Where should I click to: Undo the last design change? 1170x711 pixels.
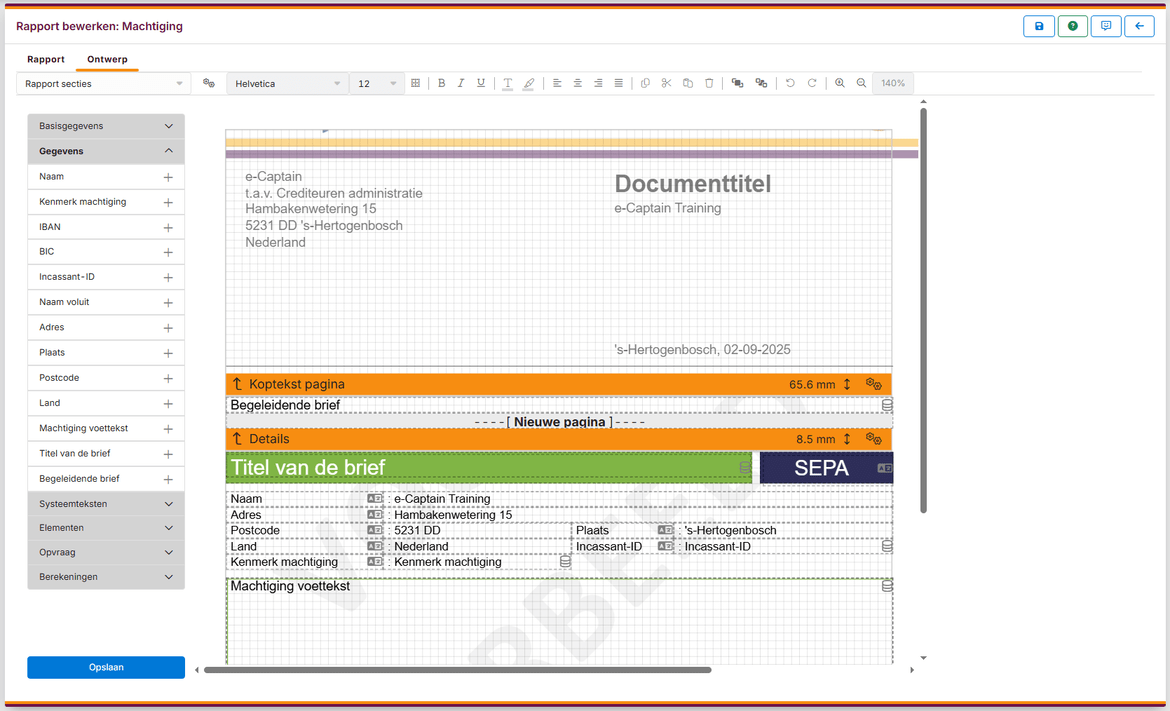[790, 84]
